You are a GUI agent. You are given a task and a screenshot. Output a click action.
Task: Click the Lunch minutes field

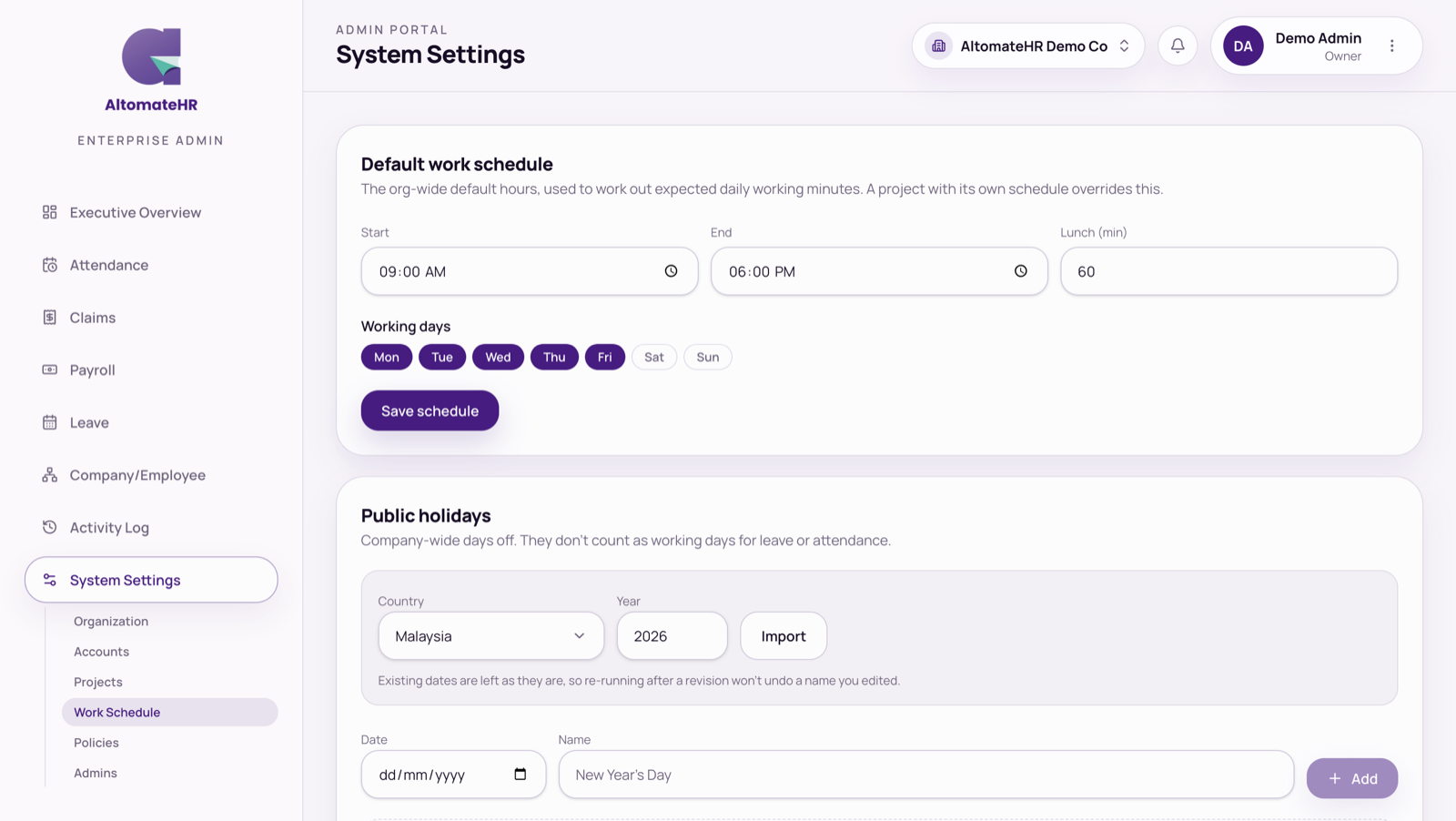pyautogui.click(x=1228, y=271)
